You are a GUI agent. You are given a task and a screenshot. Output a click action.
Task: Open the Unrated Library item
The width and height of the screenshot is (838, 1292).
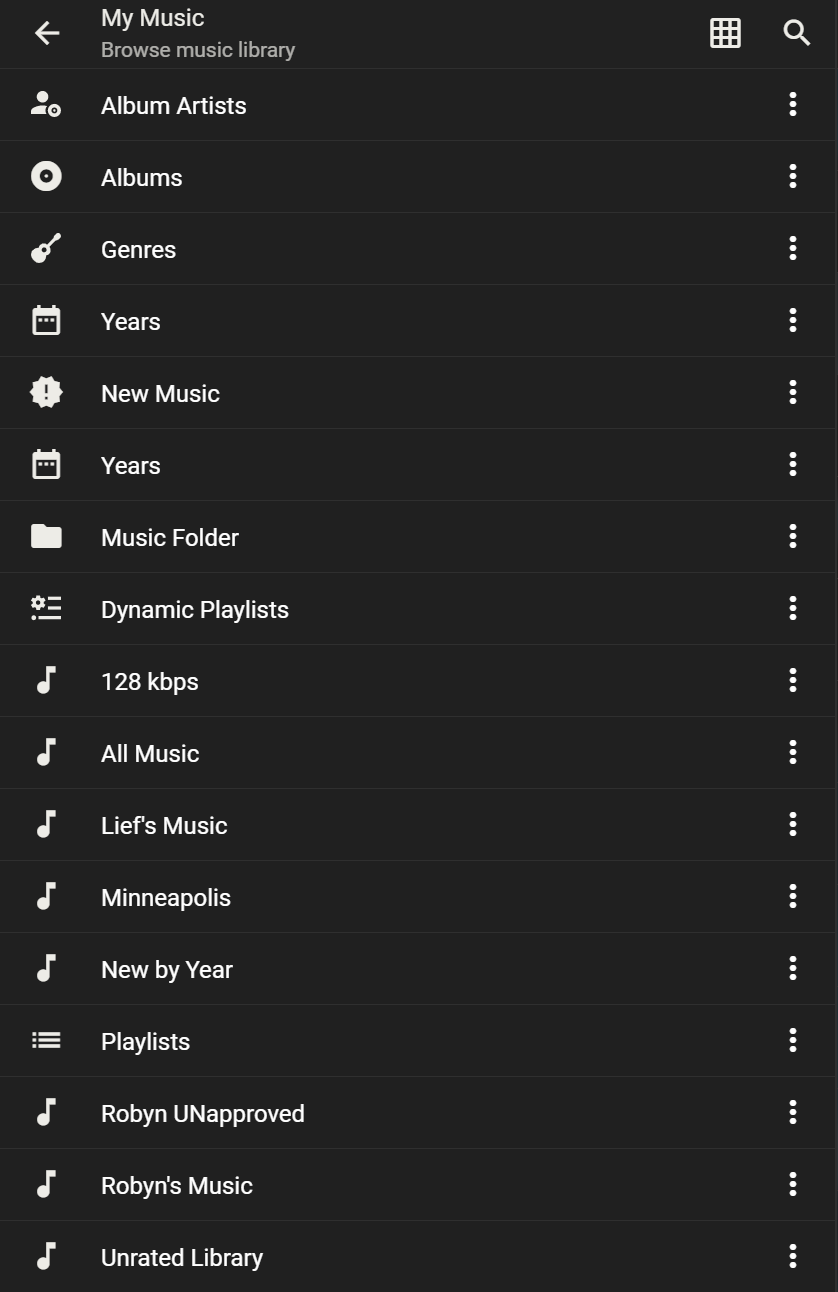point(182,1258)
